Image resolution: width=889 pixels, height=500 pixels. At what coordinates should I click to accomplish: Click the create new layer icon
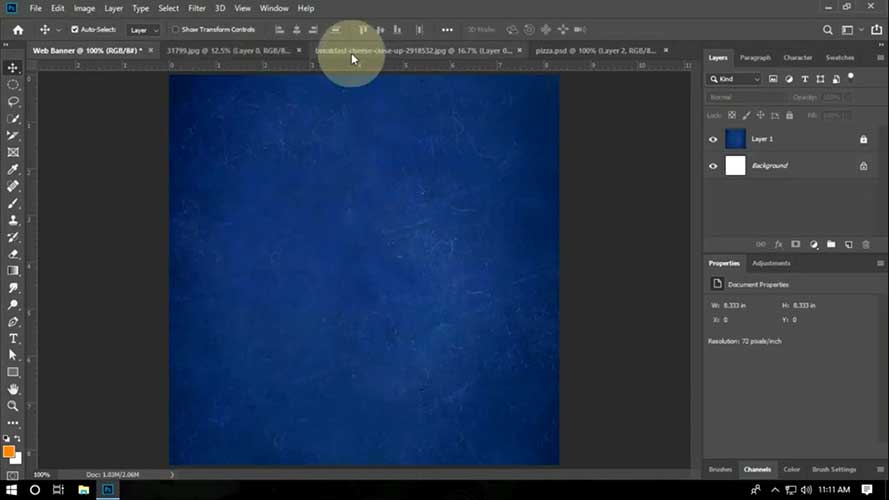tap(848, 243)
